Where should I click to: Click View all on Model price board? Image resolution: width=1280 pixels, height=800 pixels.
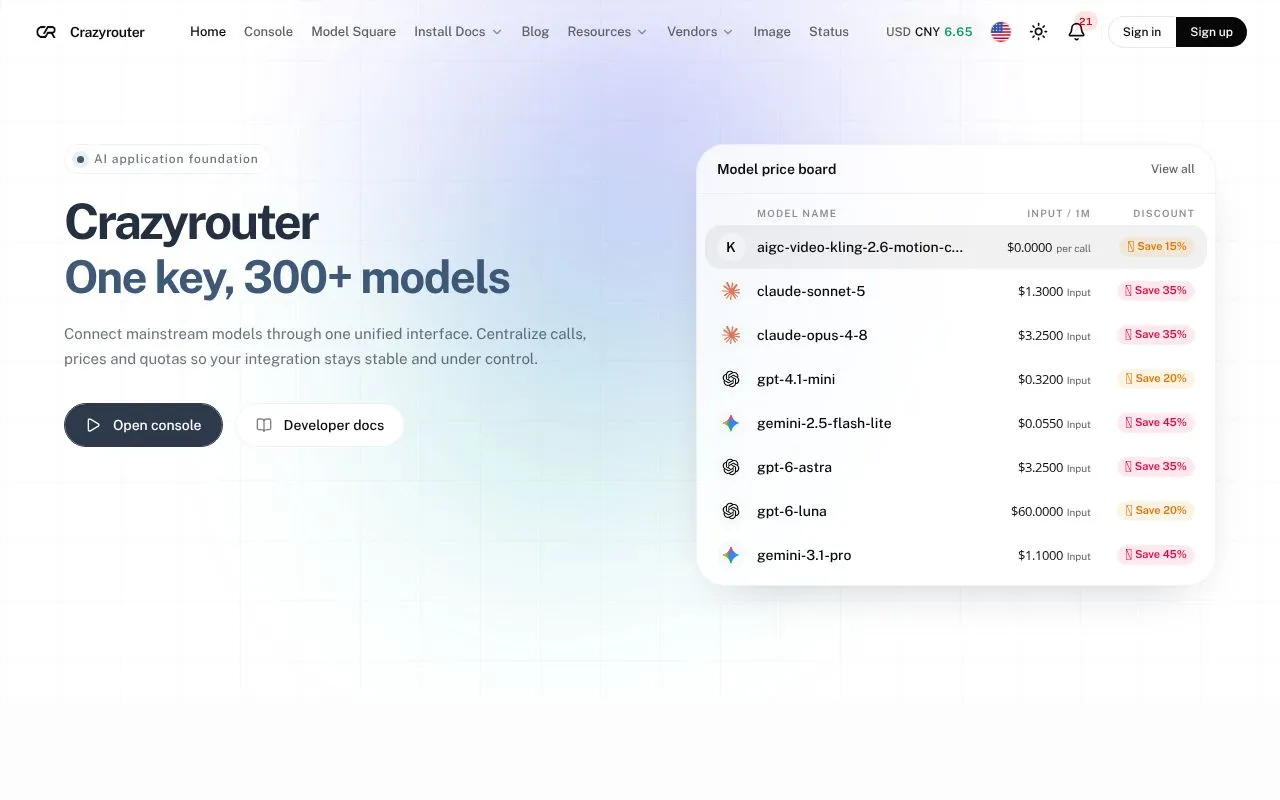pos(1173,169)
